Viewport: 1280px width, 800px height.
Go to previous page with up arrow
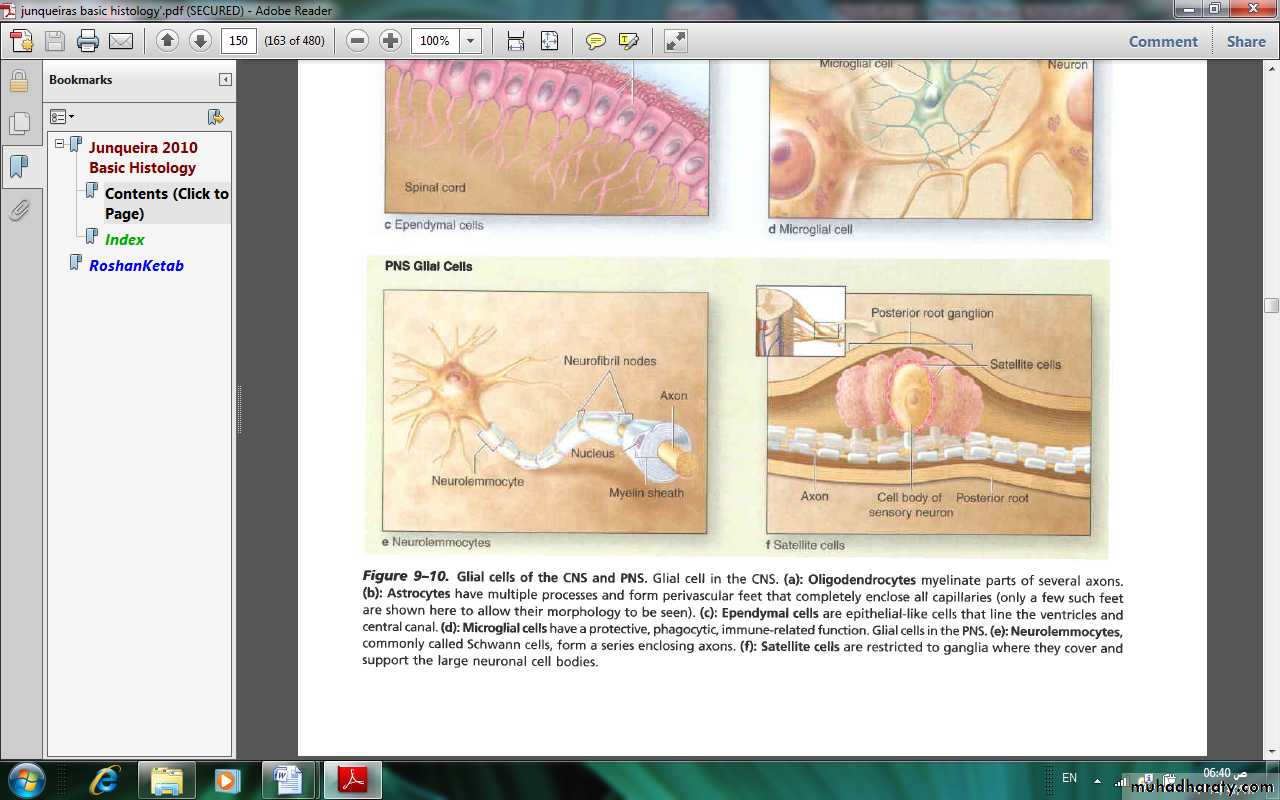tap(167, 41)
